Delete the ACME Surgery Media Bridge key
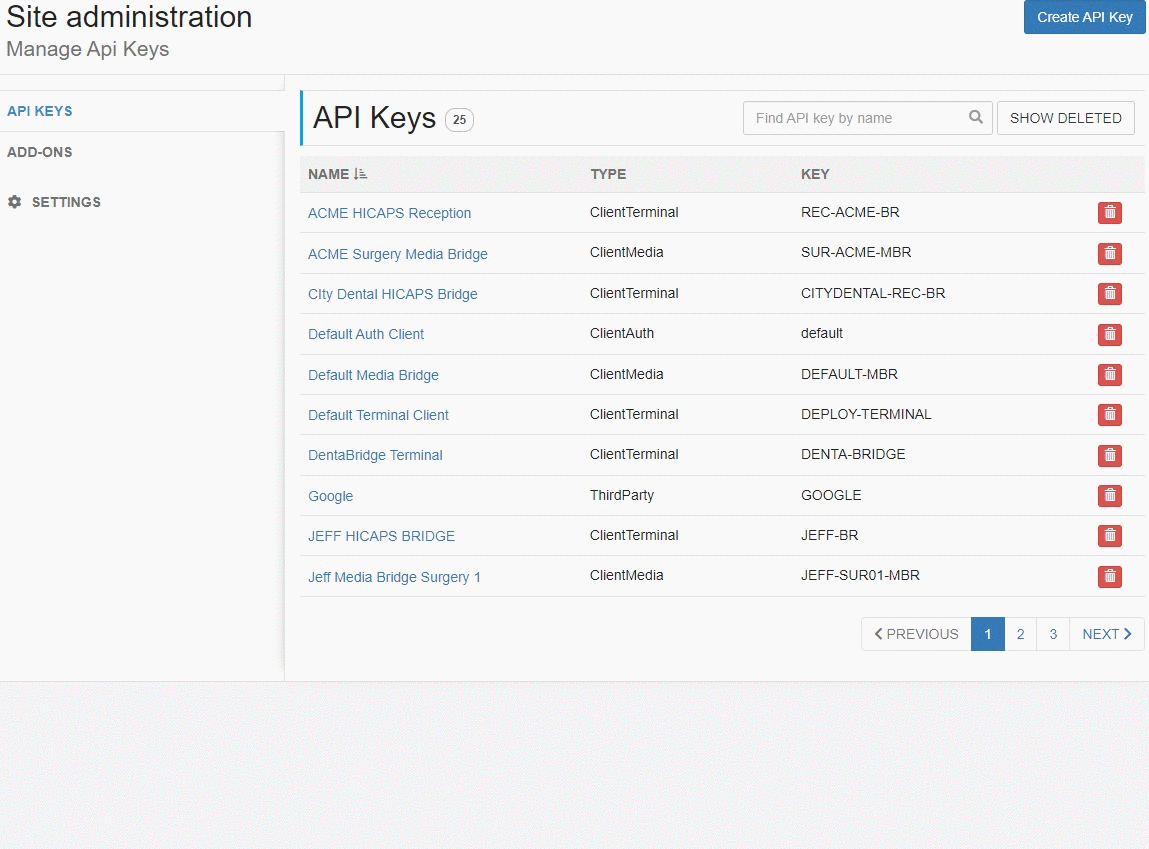 [1109, 254]
